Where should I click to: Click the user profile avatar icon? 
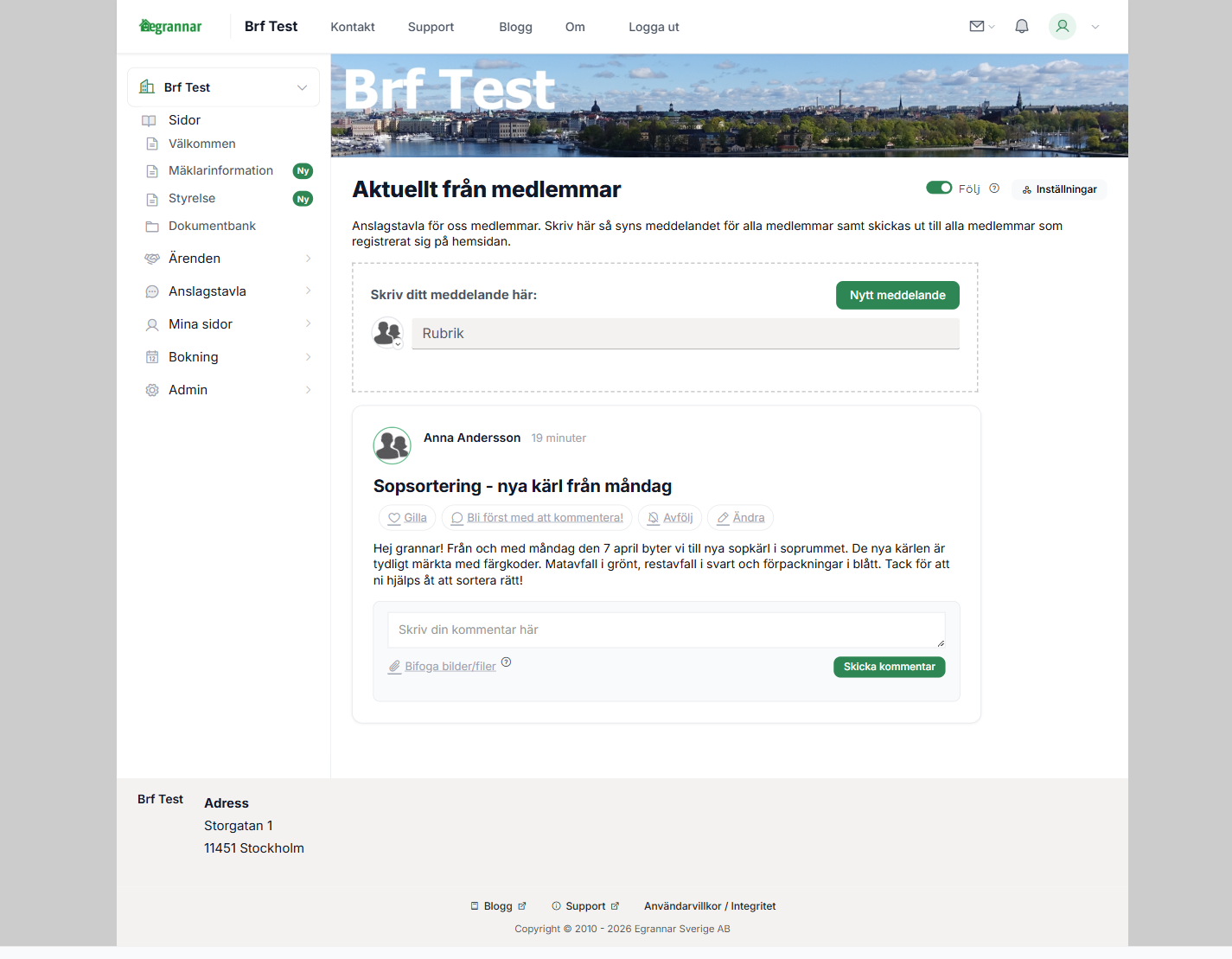click(x=1063, y=27)
